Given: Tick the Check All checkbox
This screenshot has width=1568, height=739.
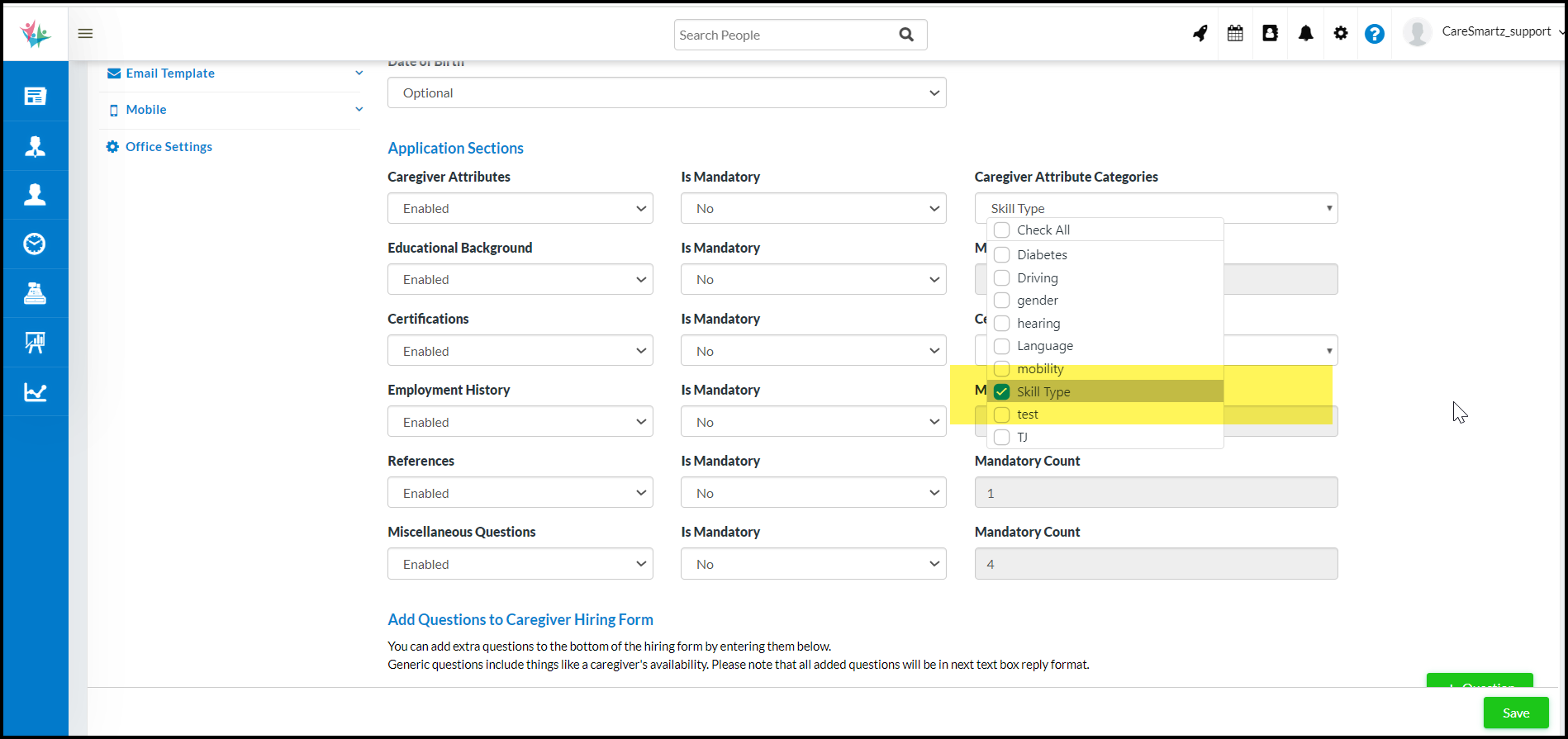Looking at the screenshot, I should [x=1001, y=230].
